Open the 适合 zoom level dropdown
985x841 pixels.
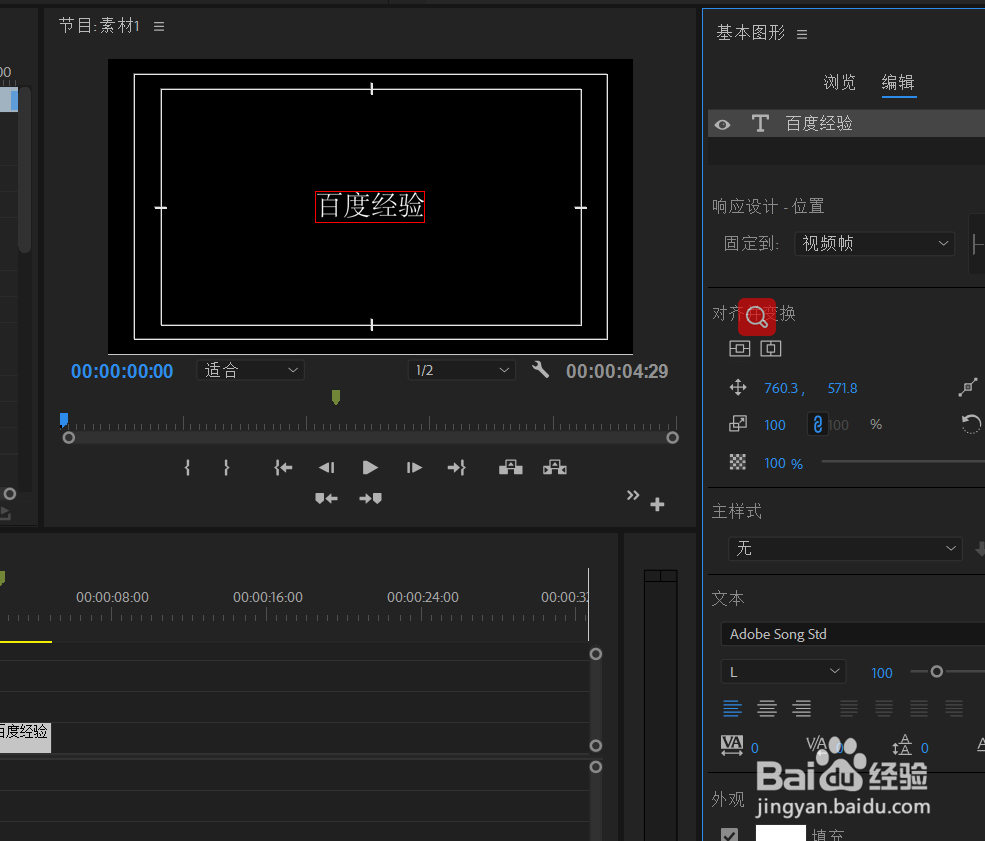(251, 371)
